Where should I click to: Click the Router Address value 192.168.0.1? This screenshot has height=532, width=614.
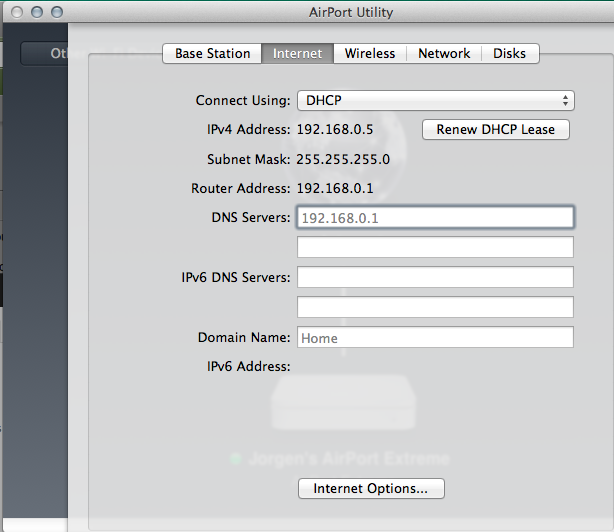[x=335, y=189]
